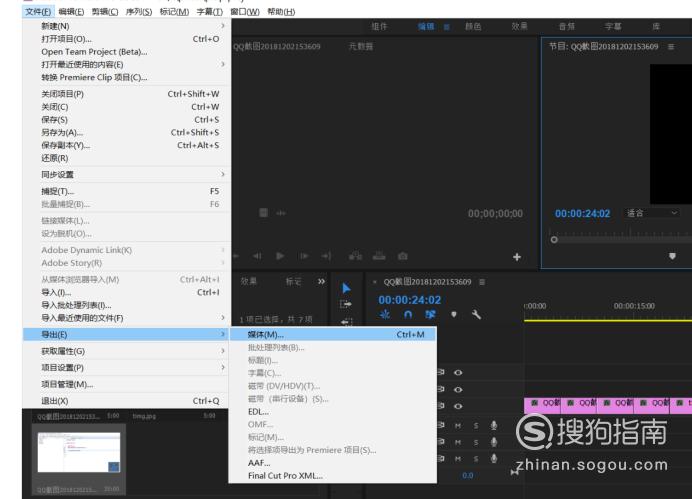Image resolution: width=692 pixels, height=499 pixels.
Task: Click the Overwrite edit icon
Action: click(x=379, y=256)
